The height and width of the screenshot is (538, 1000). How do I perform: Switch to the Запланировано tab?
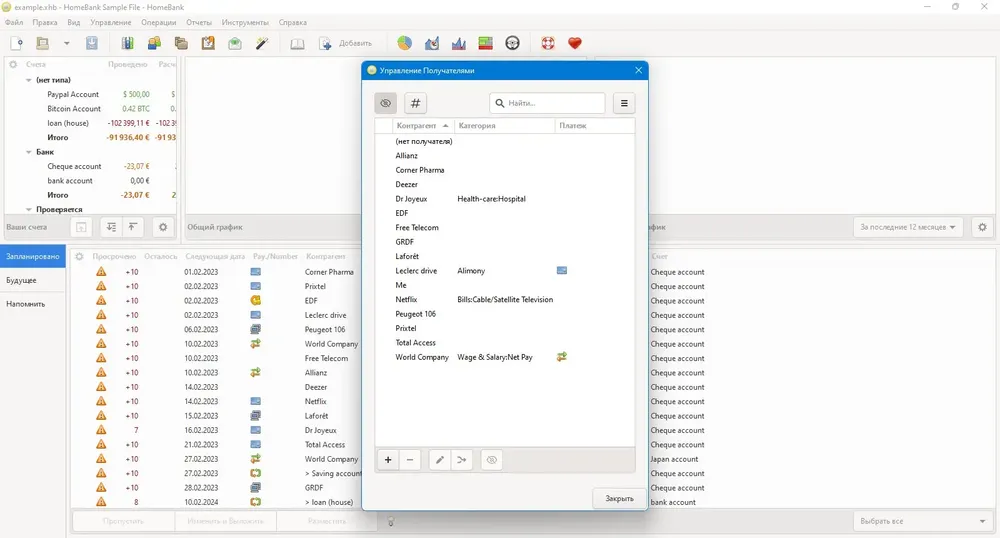pos(33,256)
